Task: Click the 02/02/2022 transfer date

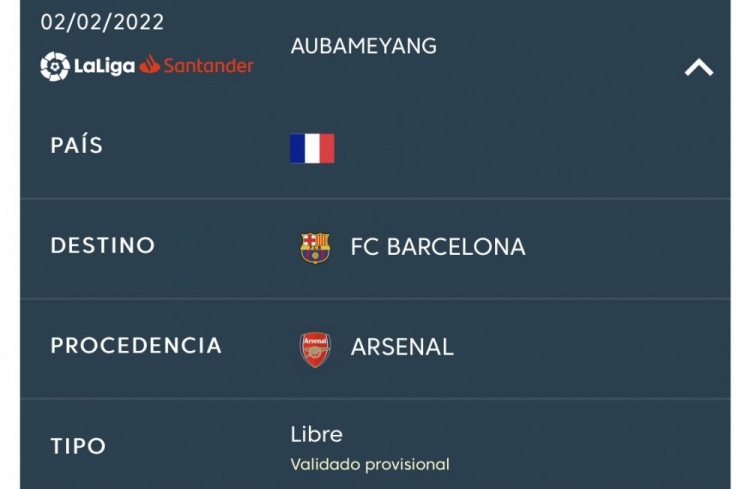Action: point(102,22)
